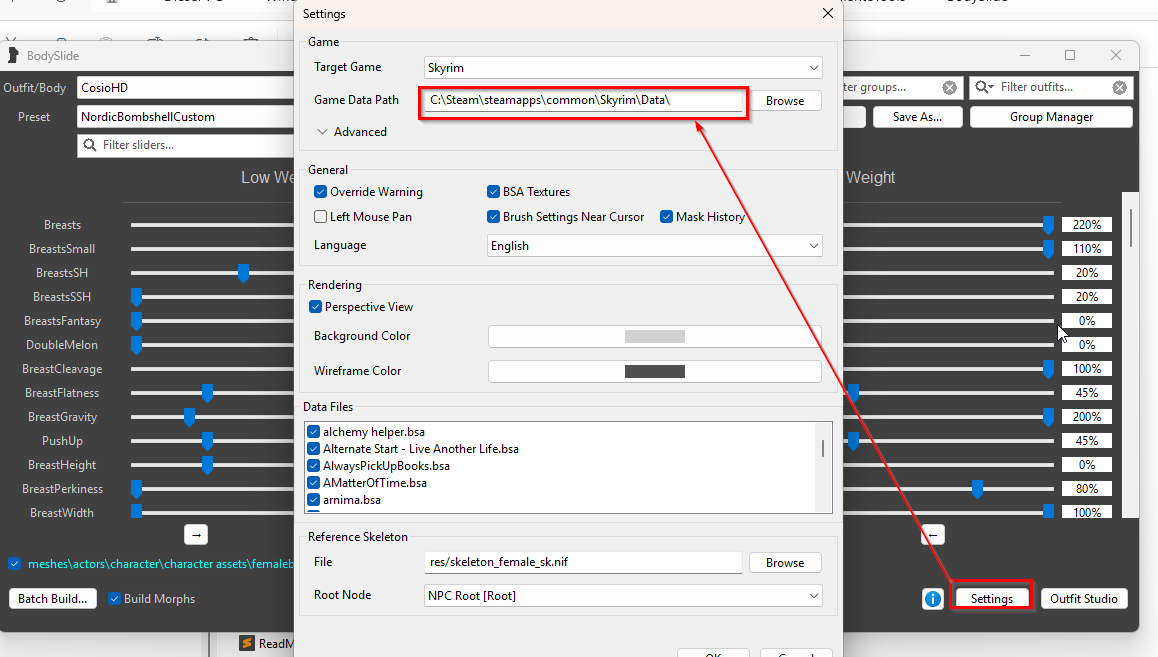The height and width of the screenshot is (657, 1158).
Task: Open the Outfit/Body CosioHD dropdown
Action: click(185, 88)
